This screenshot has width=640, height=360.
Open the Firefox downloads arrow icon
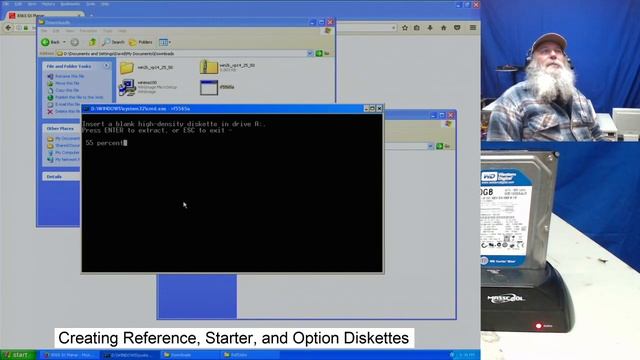tap(430, 28)
